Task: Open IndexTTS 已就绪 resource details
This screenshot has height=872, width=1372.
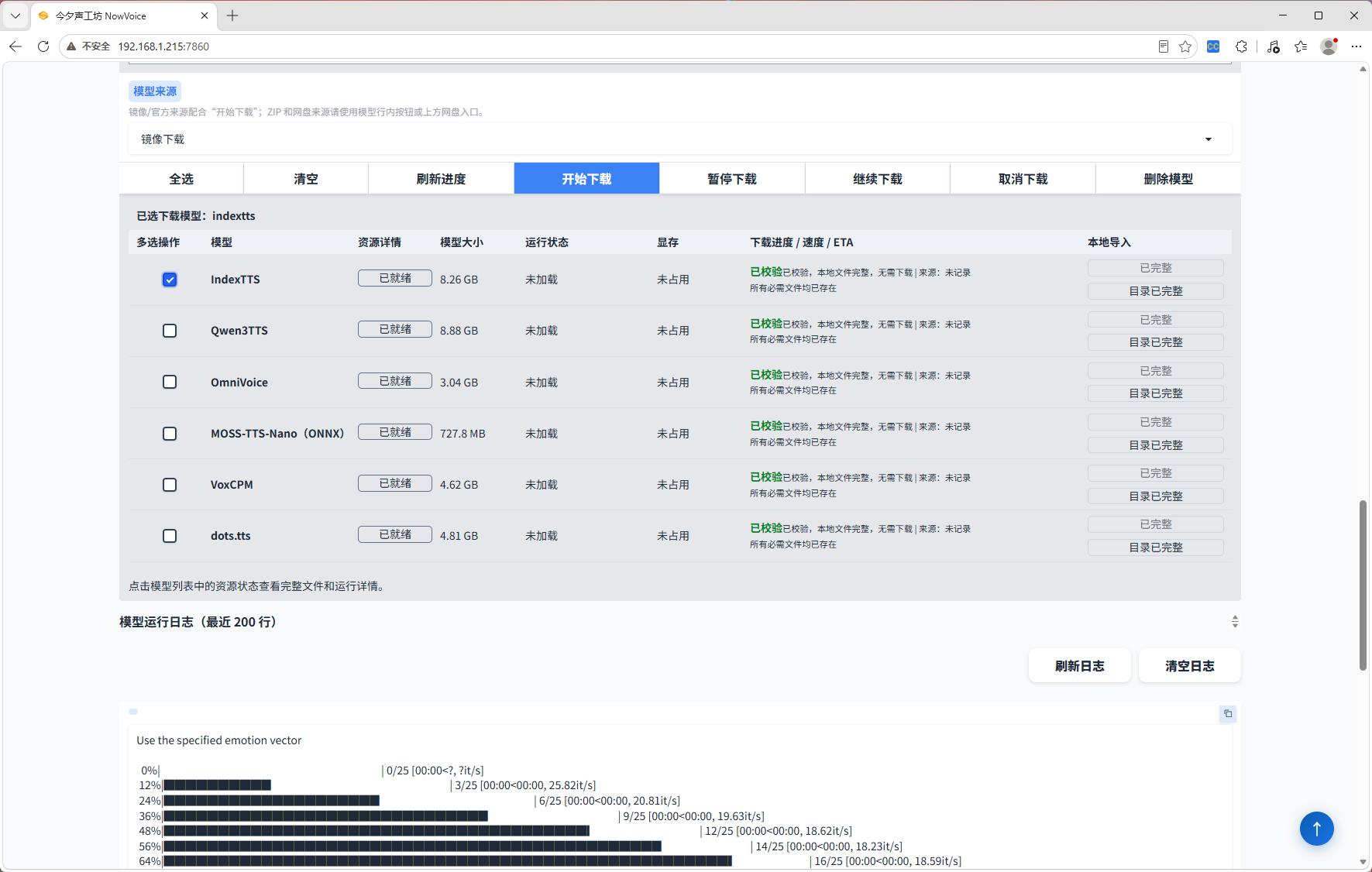Action: click(x=395, y=278)
